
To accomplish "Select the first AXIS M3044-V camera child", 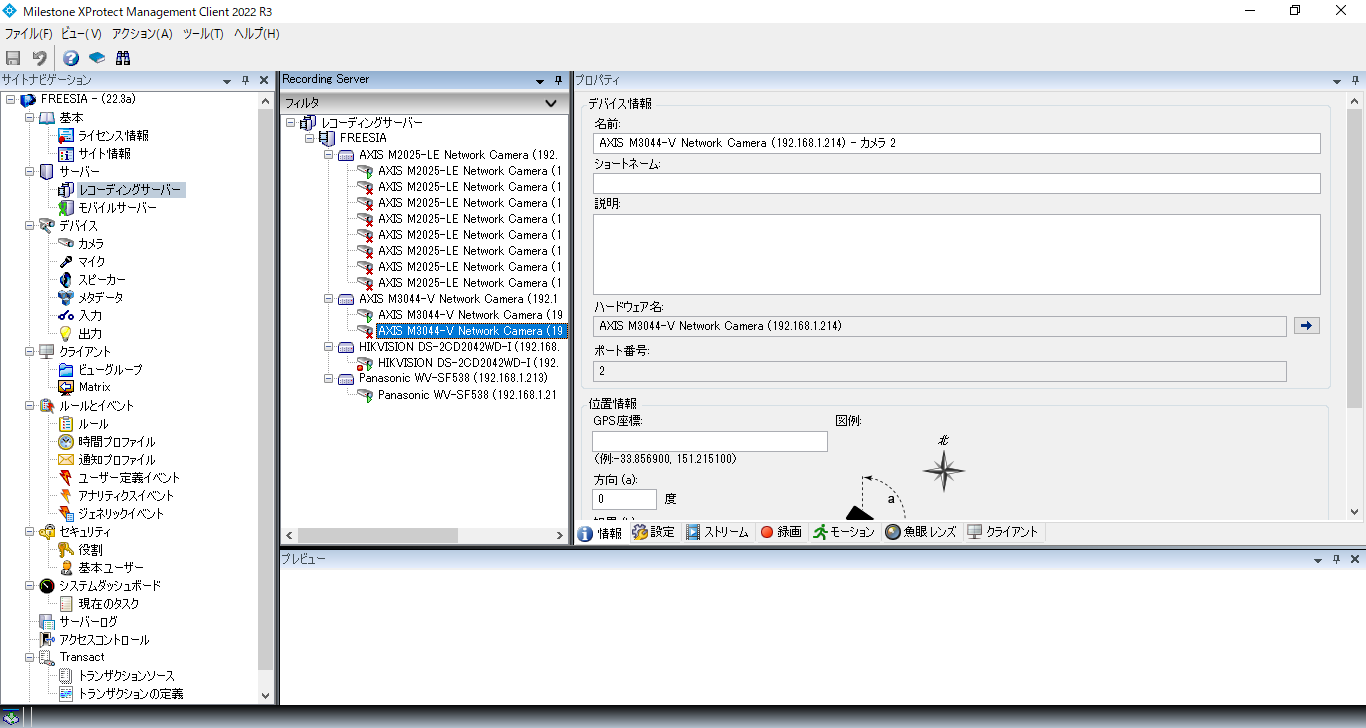I will 470,315.
